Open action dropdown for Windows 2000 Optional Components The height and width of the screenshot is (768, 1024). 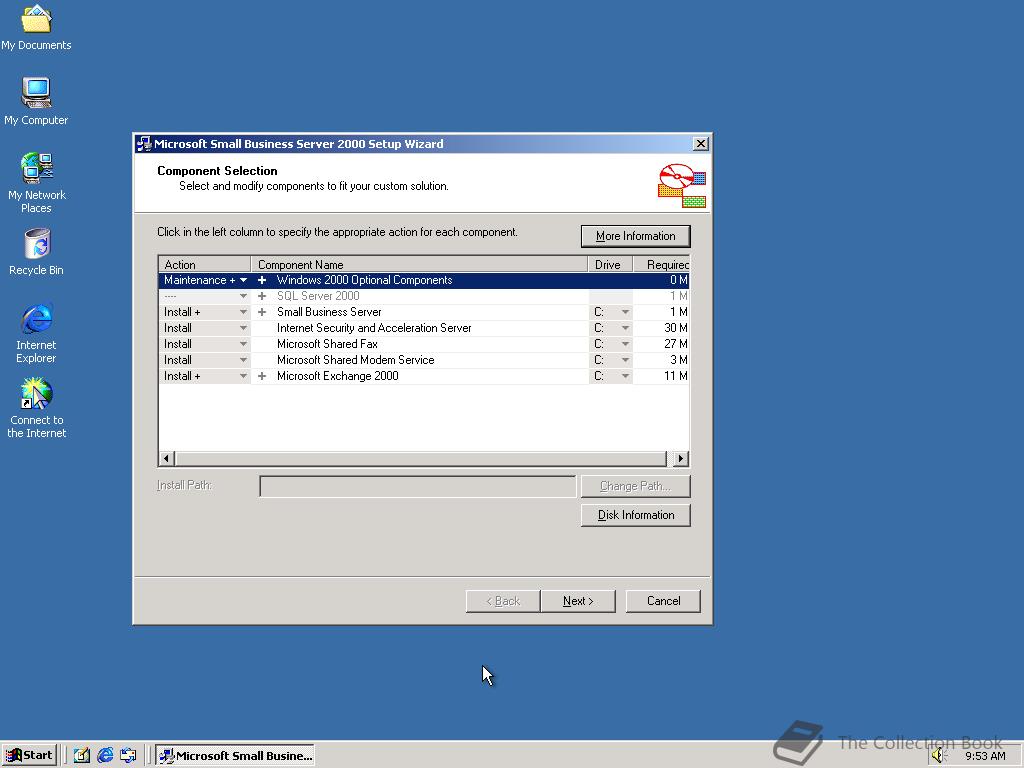point(243,280)
